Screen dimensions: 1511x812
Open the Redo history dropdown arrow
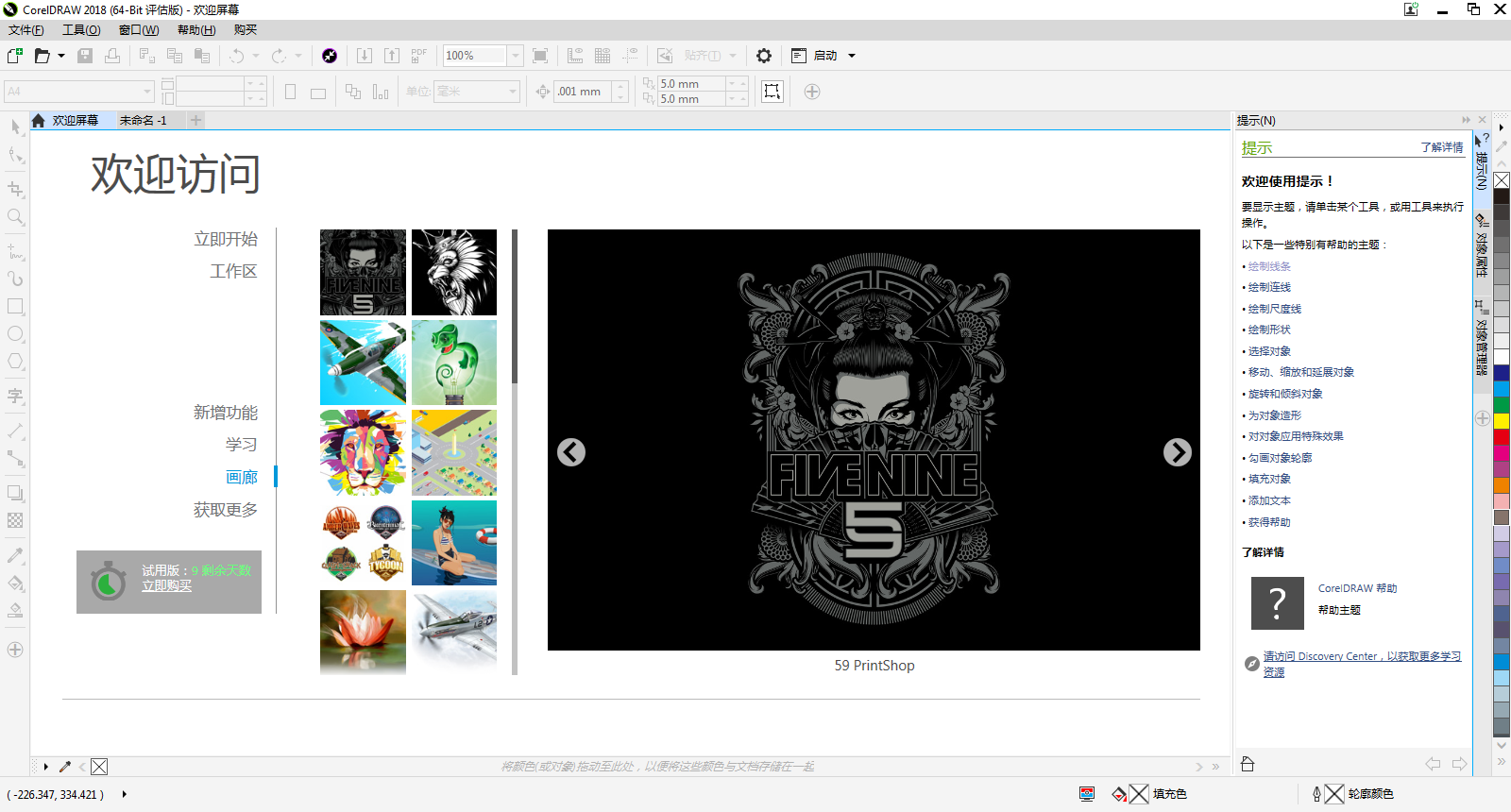(x=297, y=56)
